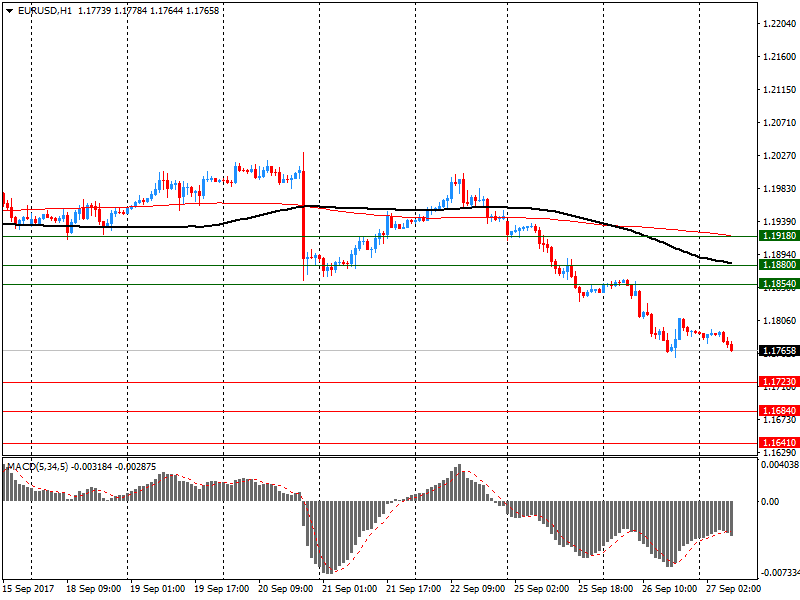The width and height of the screenshot is (800, 600).
Task: Select the red 1.16410 support level tag
Action: (x=779, y=442)
